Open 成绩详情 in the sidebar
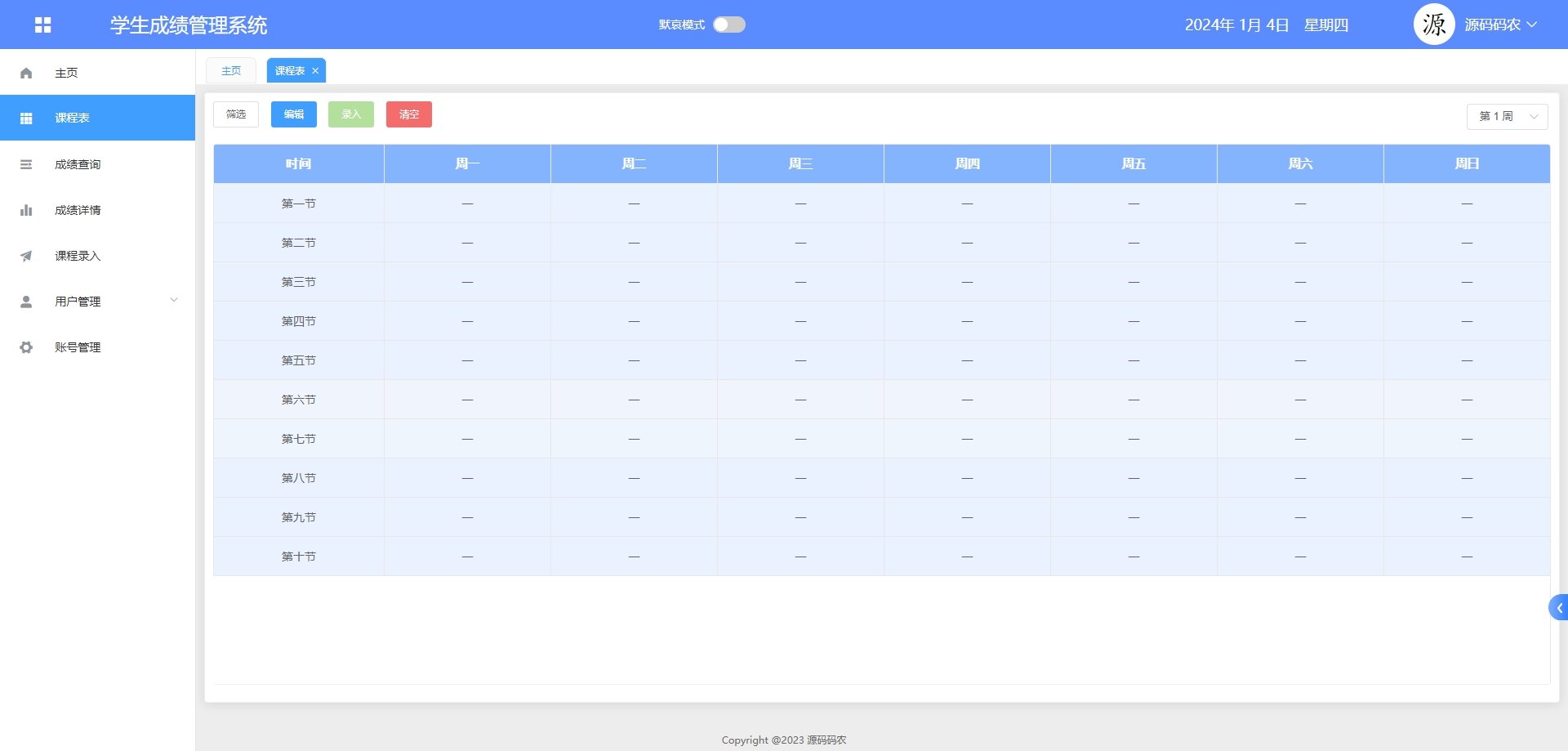 coord(98,210)
